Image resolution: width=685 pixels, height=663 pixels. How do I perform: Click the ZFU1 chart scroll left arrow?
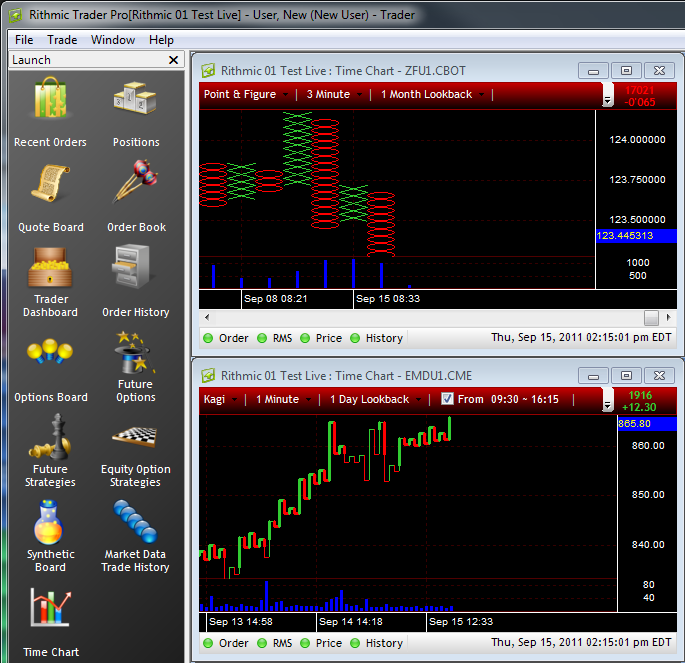(x=207, y=318)
